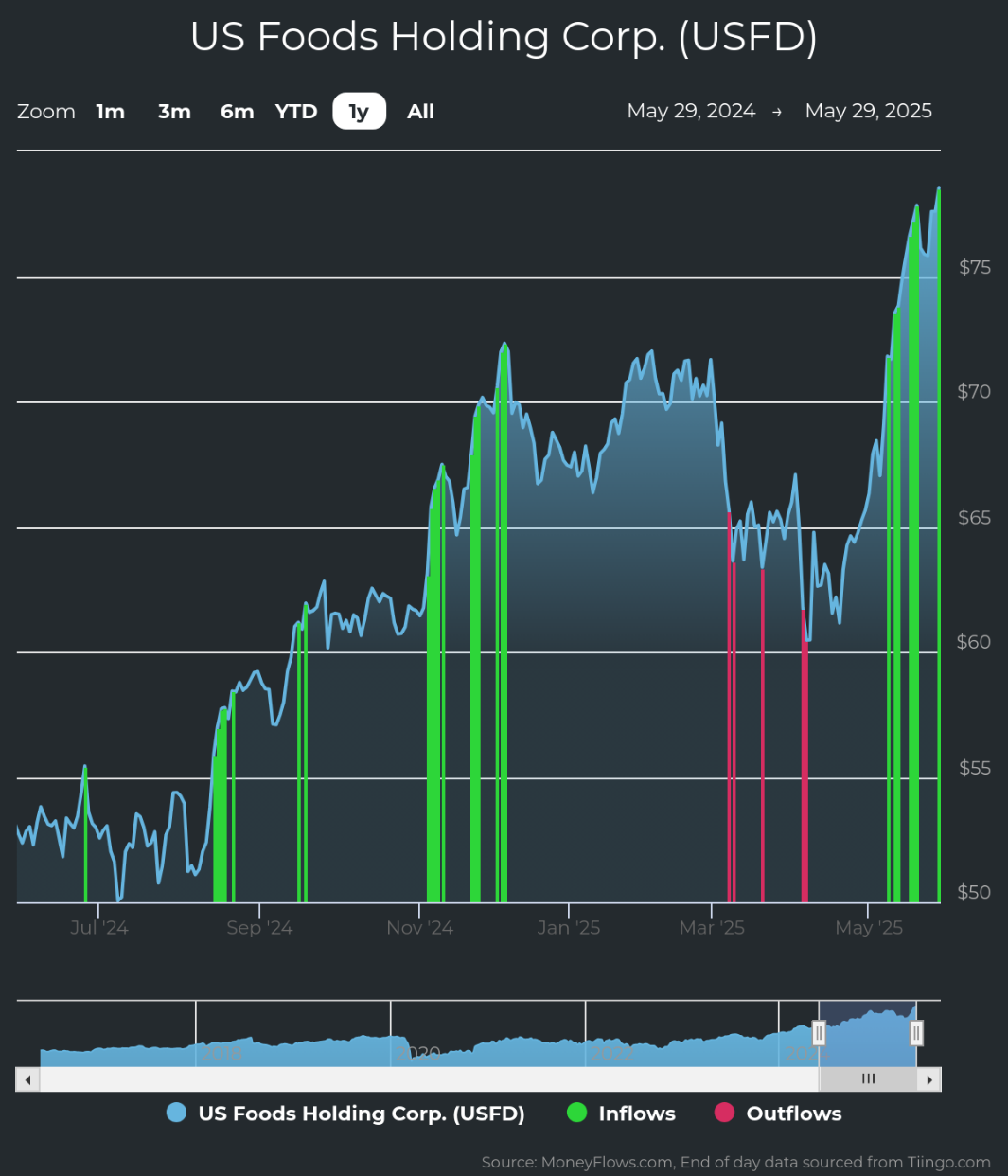Click the Jul '24 axis label

98,928
